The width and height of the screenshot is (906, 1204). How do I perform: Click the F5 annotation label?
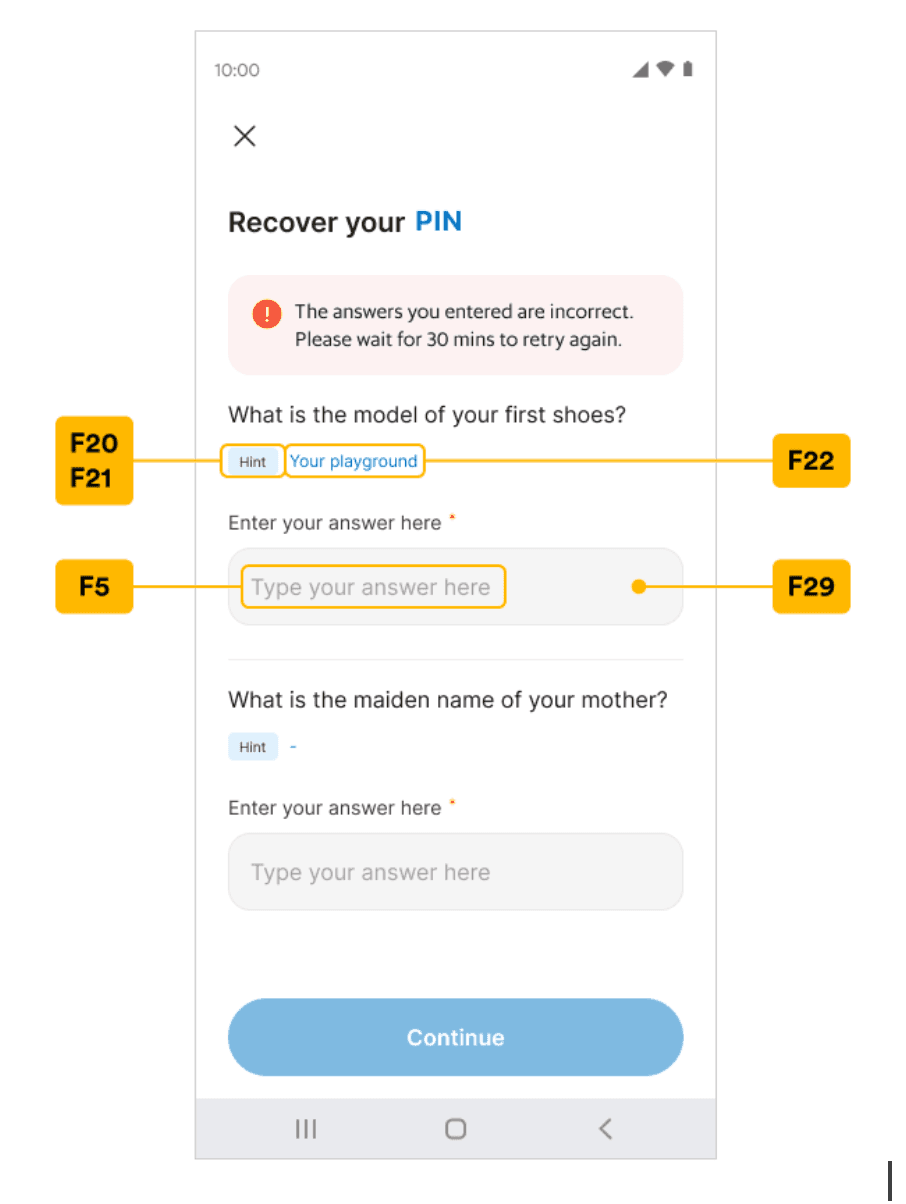point(94,586)
